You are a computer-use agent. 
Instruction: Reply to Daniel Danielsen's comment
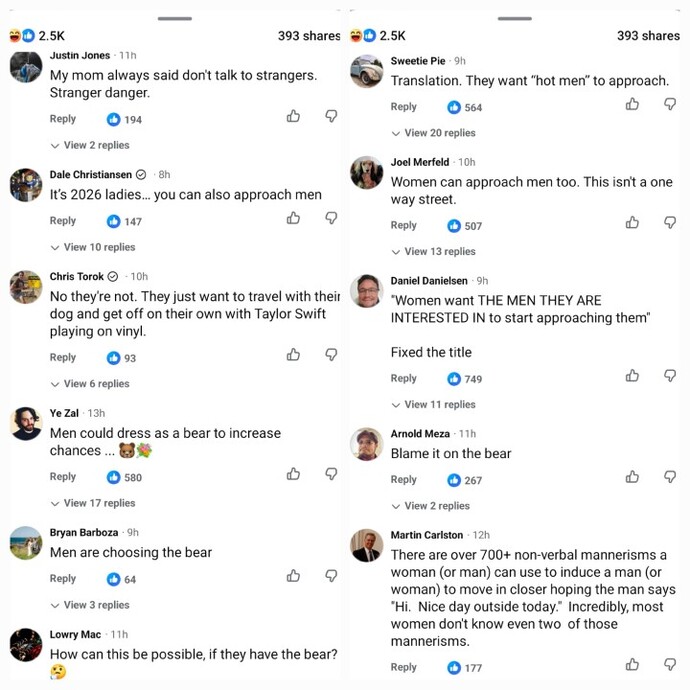pyautogui.click(x=404, y=378)
